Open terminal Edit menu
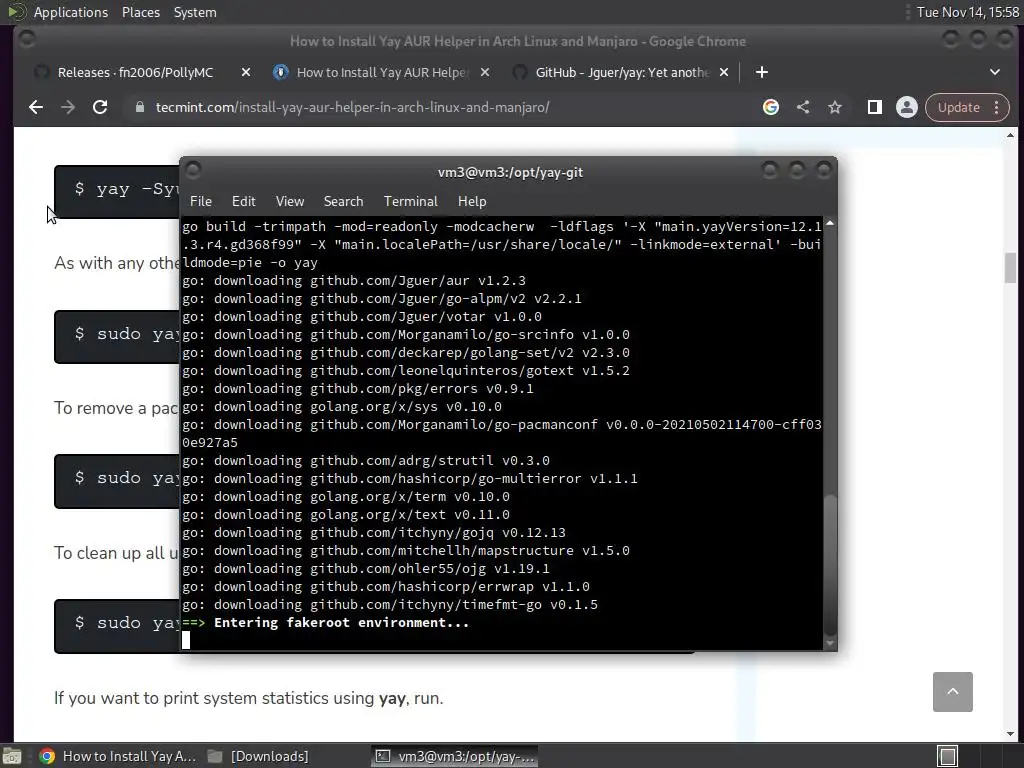Screen dimensions: 1024x768 (x=244, y=201)
